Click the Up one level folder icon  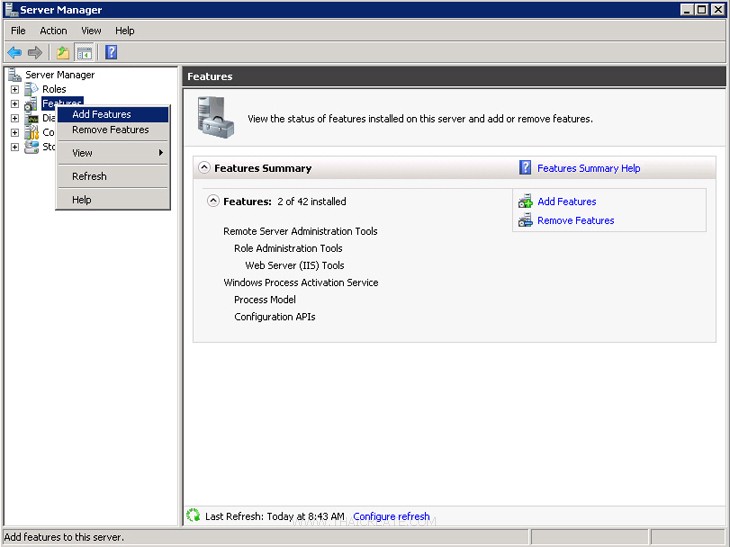click(x=63, y=53)
